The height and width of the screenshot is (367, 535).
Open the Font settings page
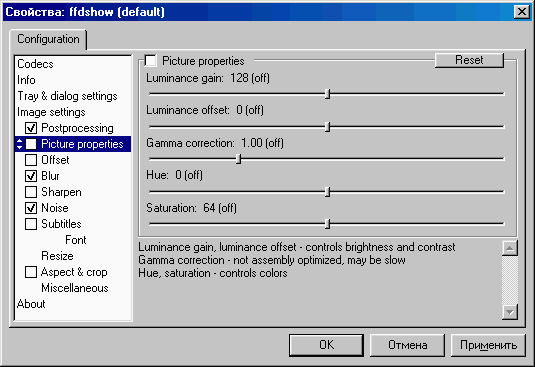click(76, 240)
